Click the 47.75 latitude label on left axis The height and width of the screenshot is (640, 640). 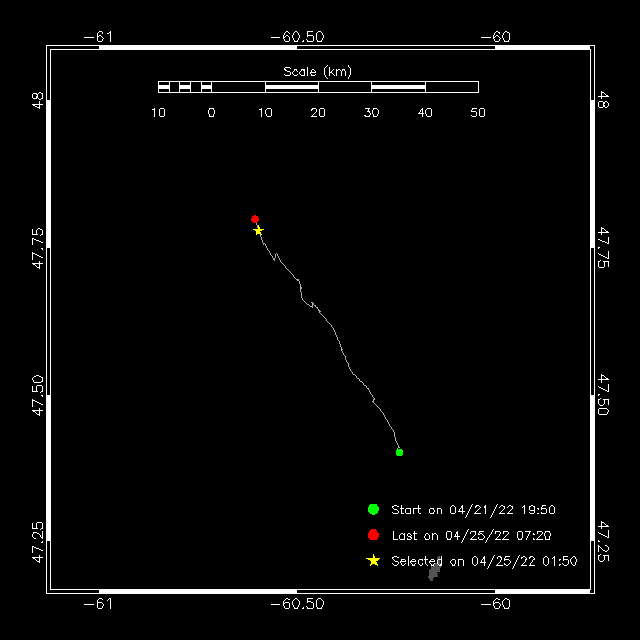[x=37, y=247]
